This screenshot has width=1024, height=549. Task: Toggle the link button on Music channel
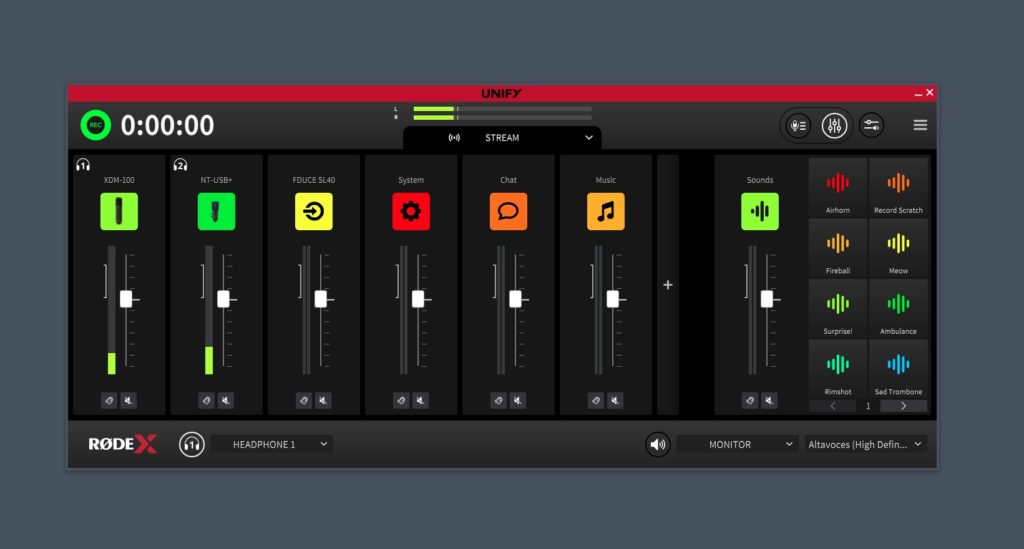596,400
